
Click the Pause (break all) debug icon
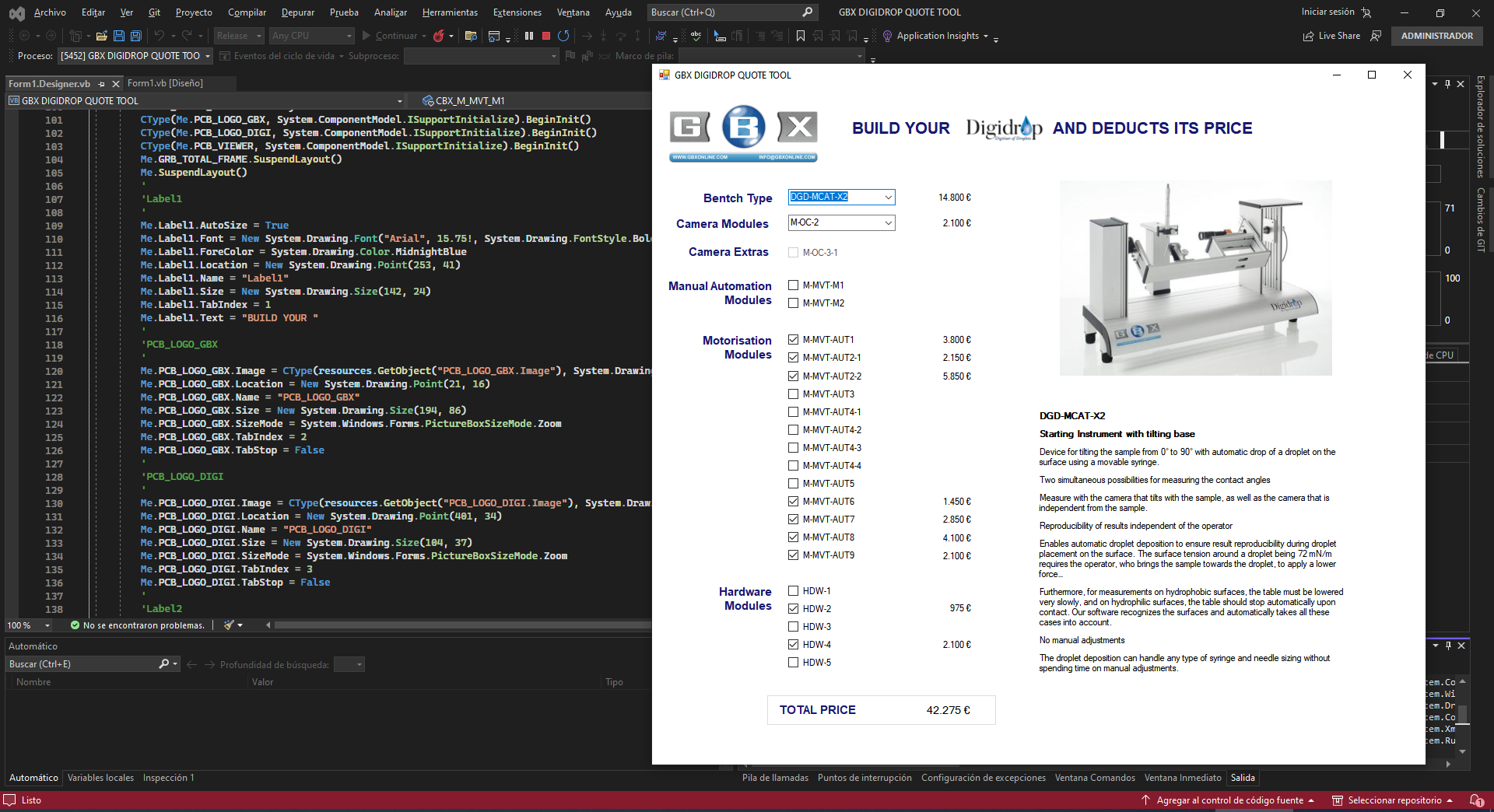tap(529, 36)
